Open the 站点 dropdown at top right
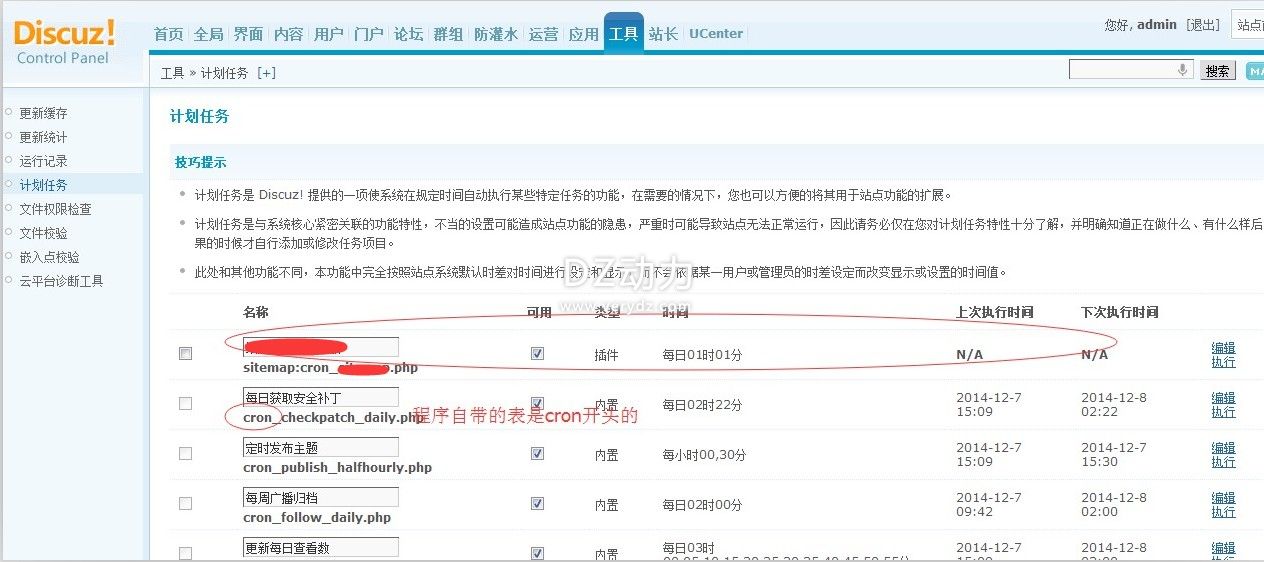 1248,25
